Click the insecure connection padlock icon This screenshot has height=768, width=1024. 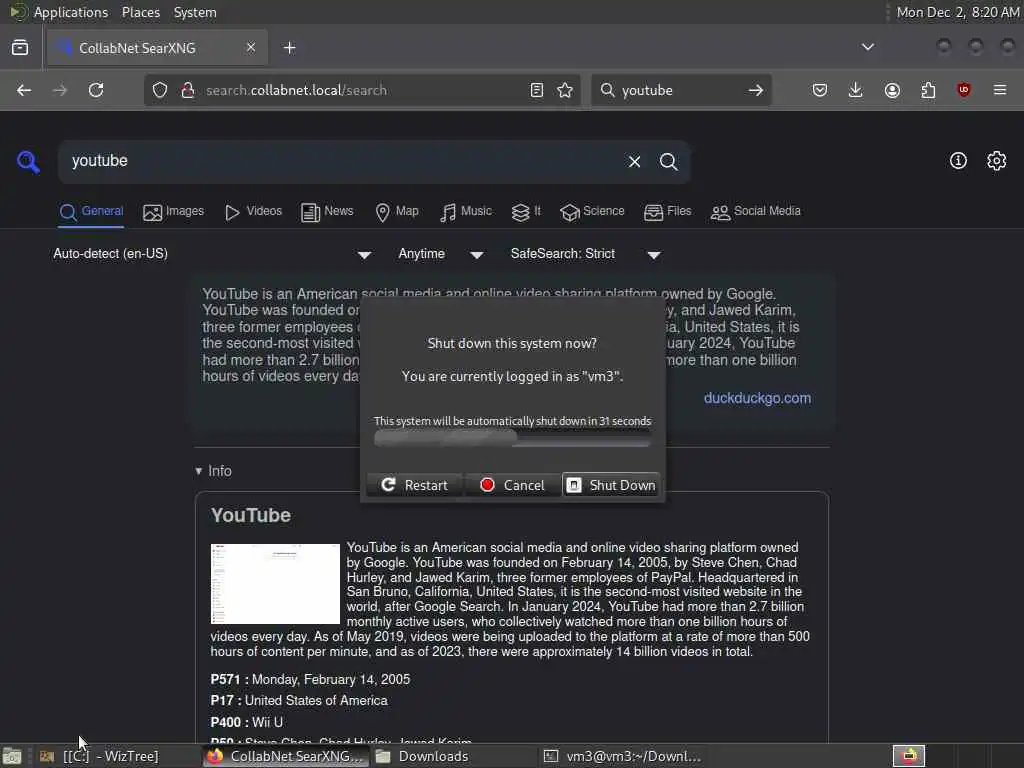187,90
